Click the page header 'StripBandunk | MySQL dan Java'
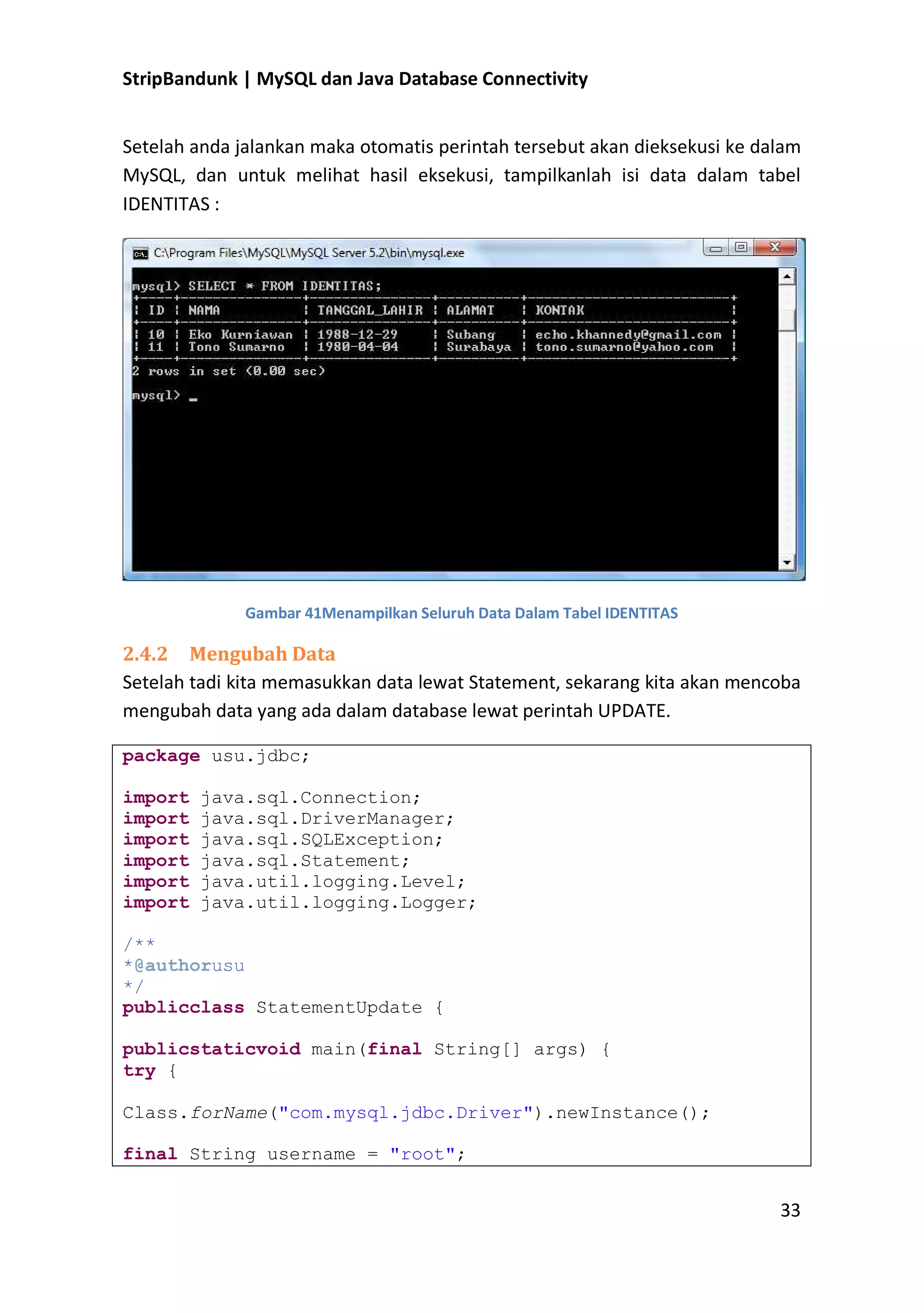This screenshot has width=924, height=1313. pos(355,79)
